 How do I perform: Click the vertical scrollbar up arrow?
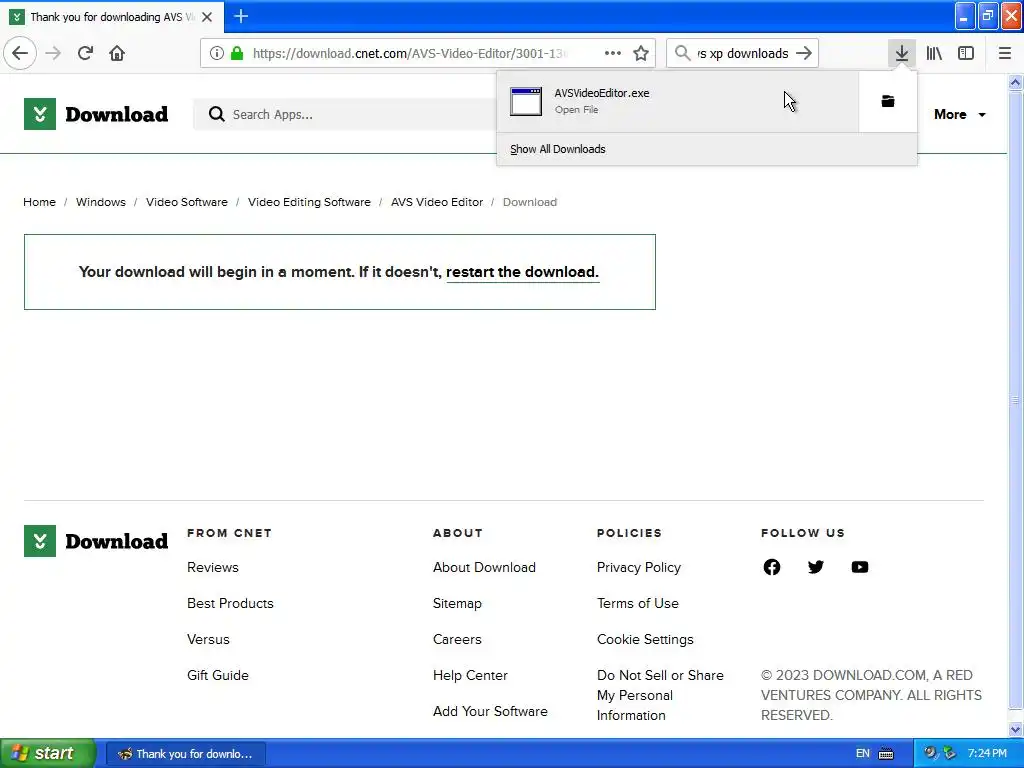[1016, 82]
